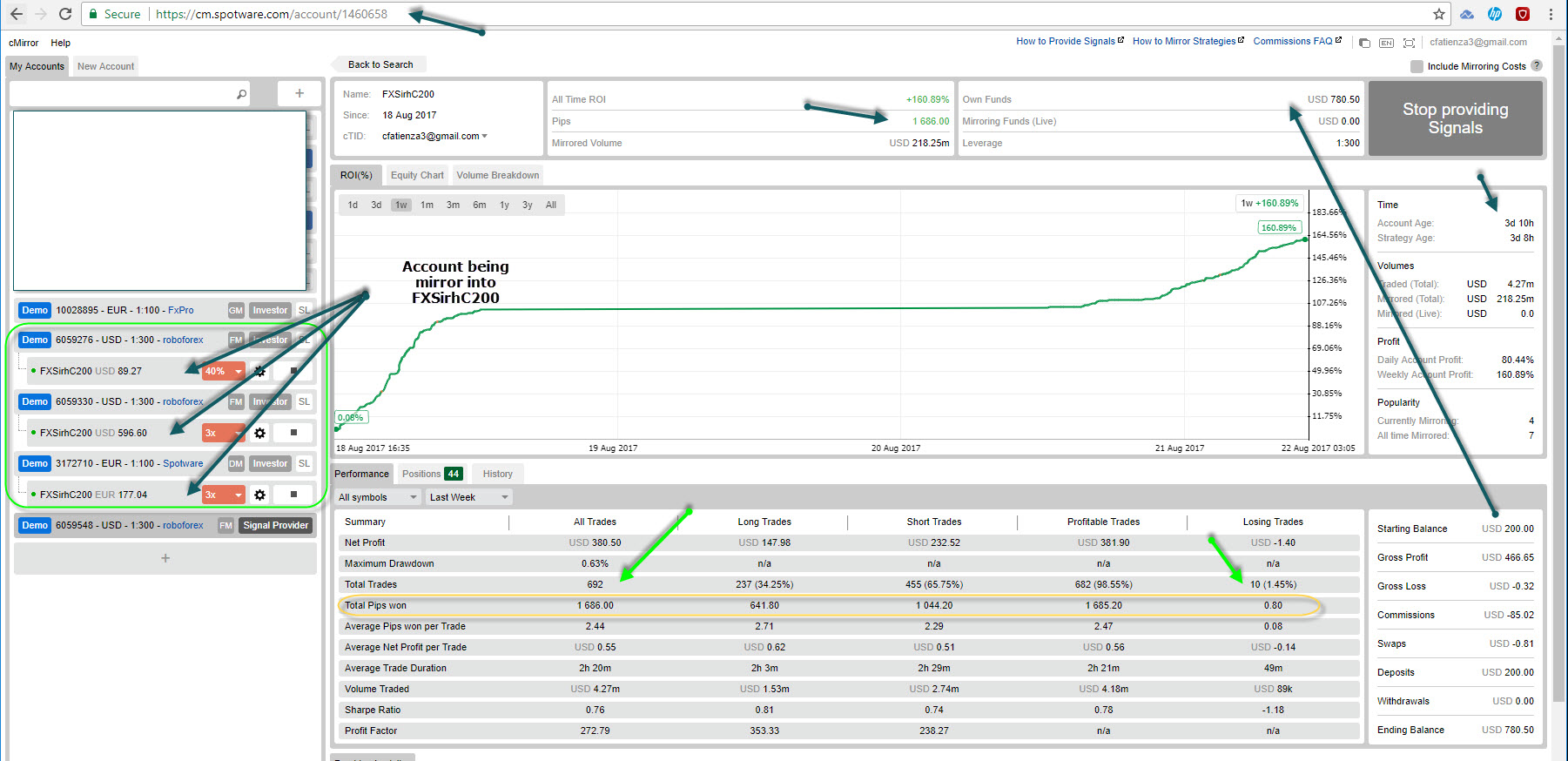Open 3x ratio dropdown under account 6059330
Viewport: 1568px width, 761px height.
pyautogui.click(x=224, y=433)
